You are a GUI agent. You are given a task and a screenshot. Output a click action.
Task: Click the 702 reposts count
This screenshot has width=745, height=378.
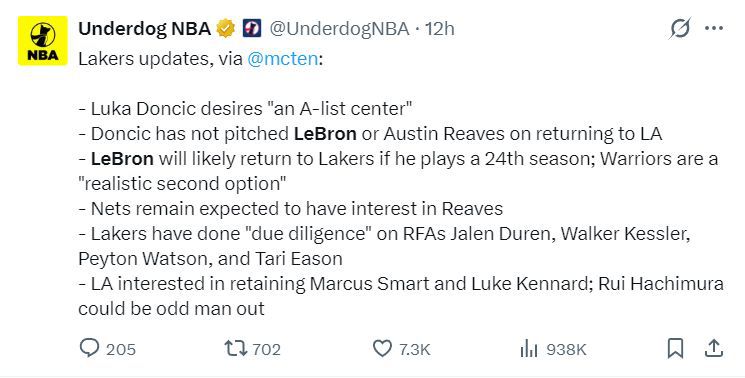click(x=267, y=350)
